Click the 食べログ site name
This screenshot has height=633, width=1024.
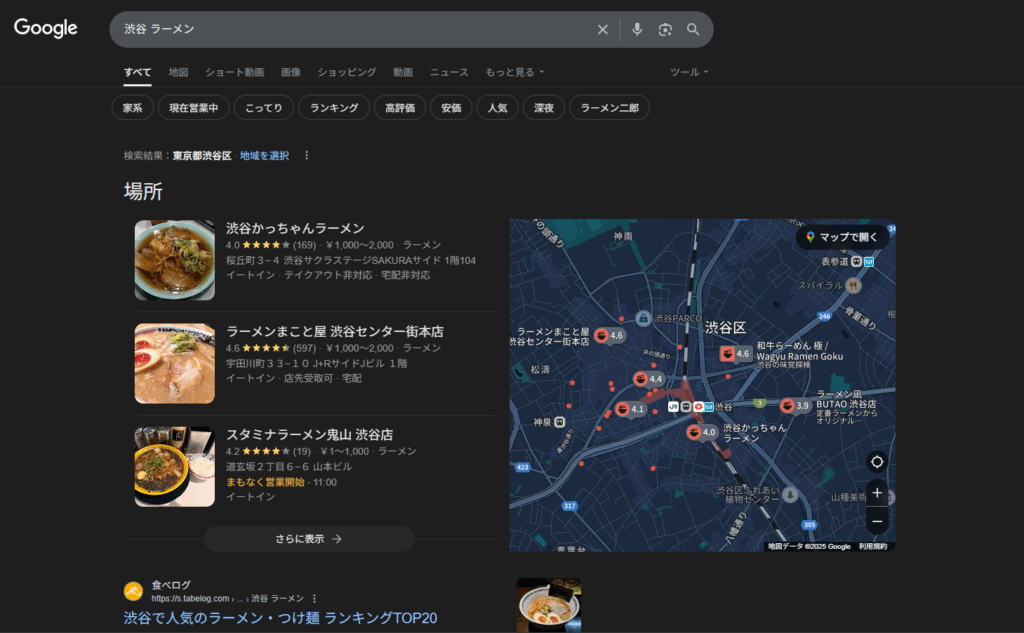pos(171,585)
